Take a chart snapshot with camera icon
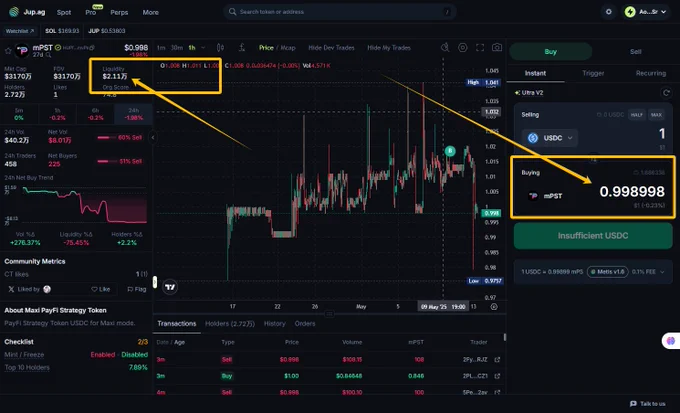Image resolution: width=680 pixels, height=413 pixels. click(497, 48)
